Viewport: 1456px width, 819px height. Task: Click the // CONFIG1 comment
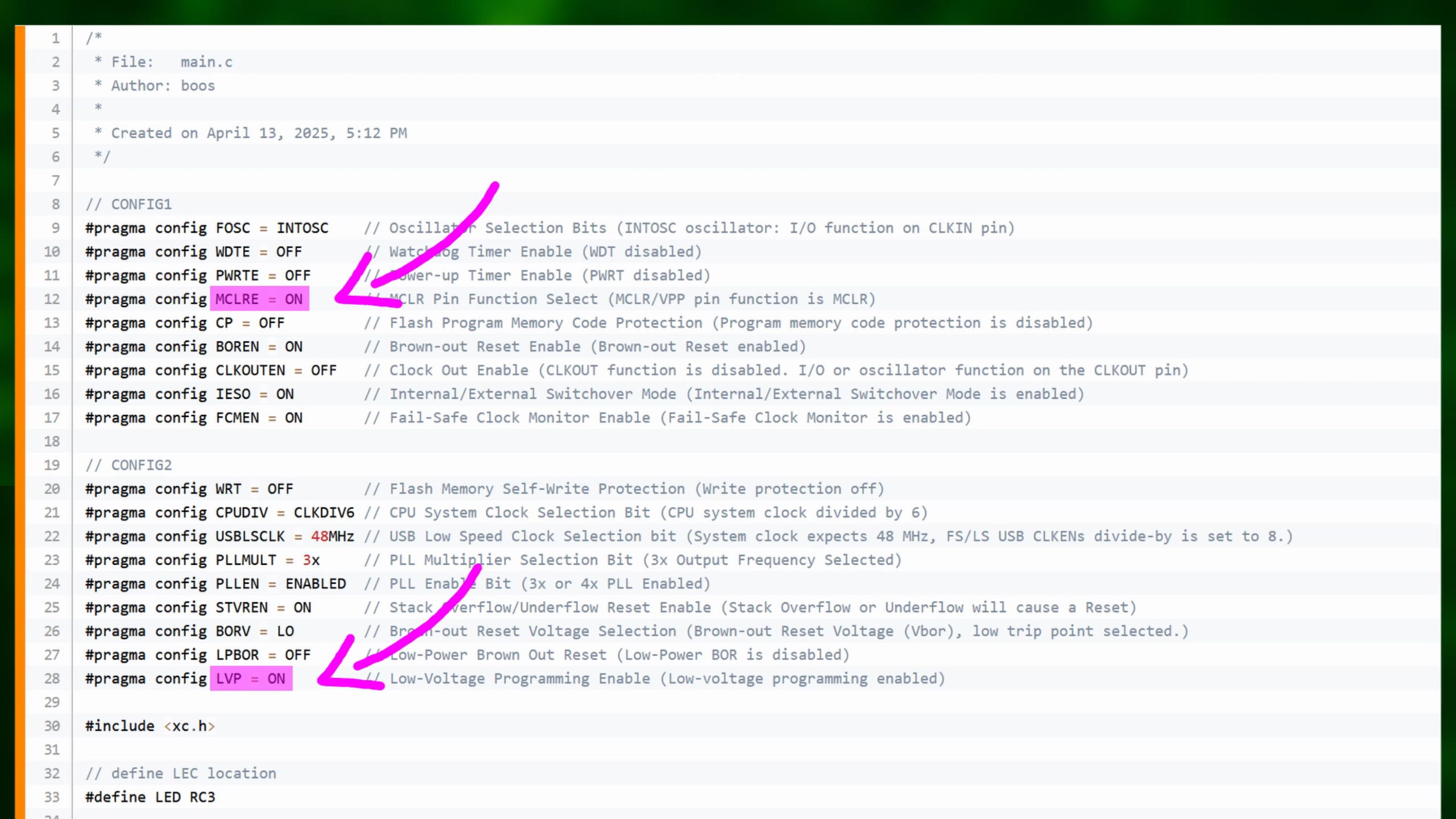click(129, 204)
